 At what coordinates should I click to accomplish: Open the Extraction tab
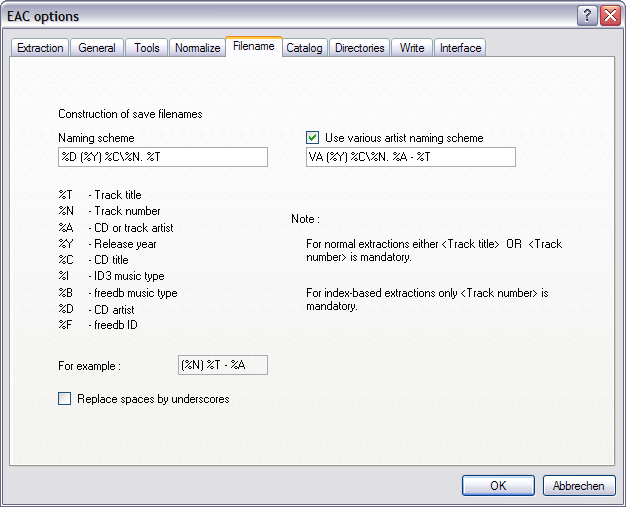pyautogui.click(x=40, y=48)
